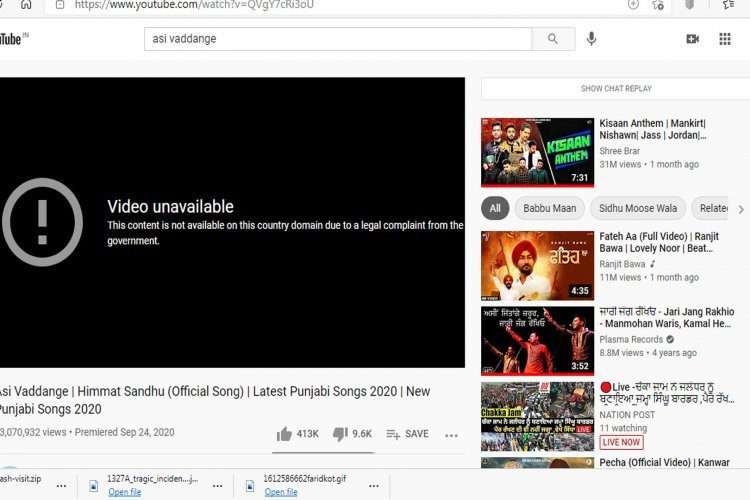The image size is (750, 500).
Task: Click the YouTube logo
Action: click(12, 39)
